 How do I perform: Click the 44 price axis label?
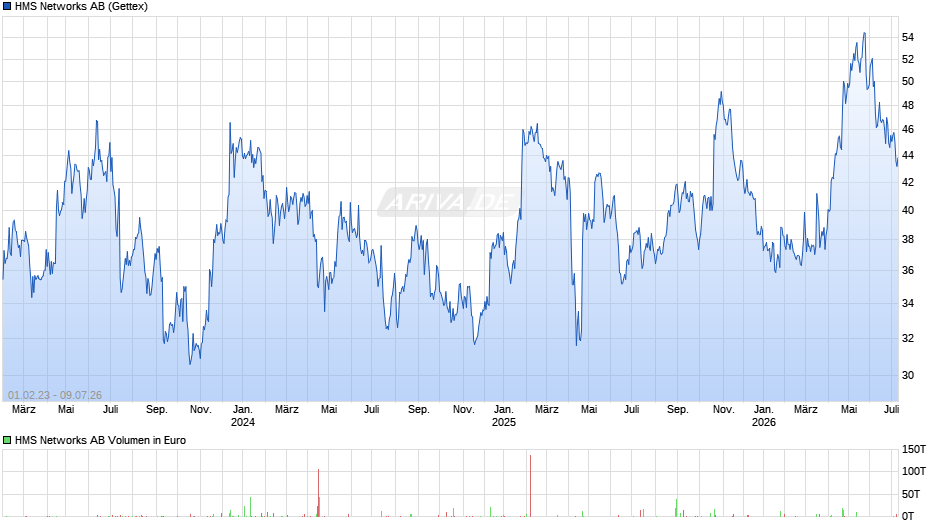coord(908,155)
